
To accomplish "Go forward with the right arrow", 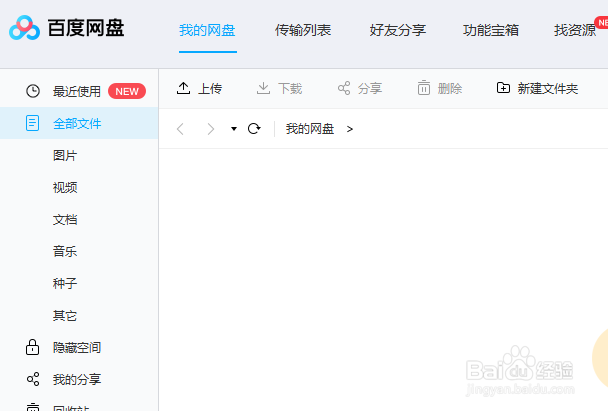I will pyautogui.click(x=211, y=129).
